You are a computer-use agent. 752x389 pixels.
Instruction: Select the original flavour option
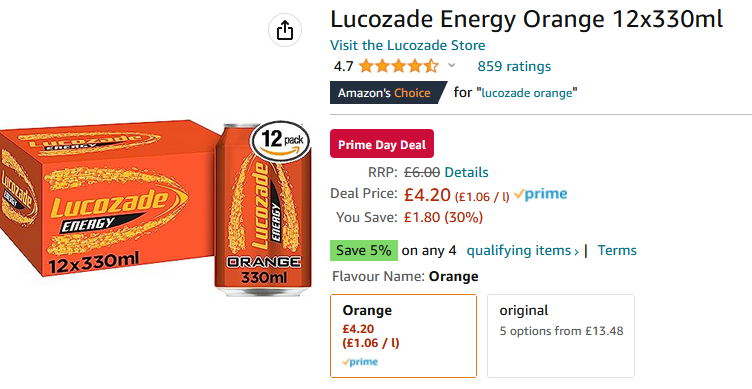pyautogui.click(x=561, y=336)
